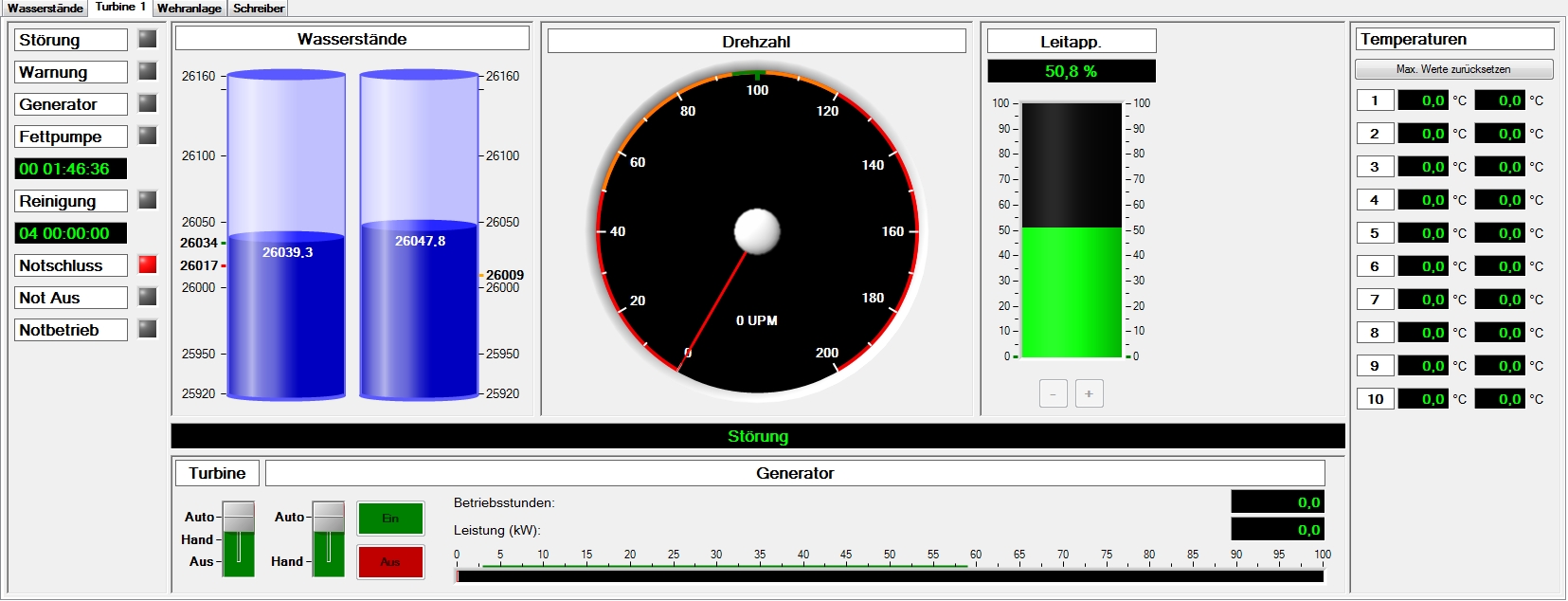Click the Not Aus indicator LED
The image size is (1568, 601).
pos(147,297)
